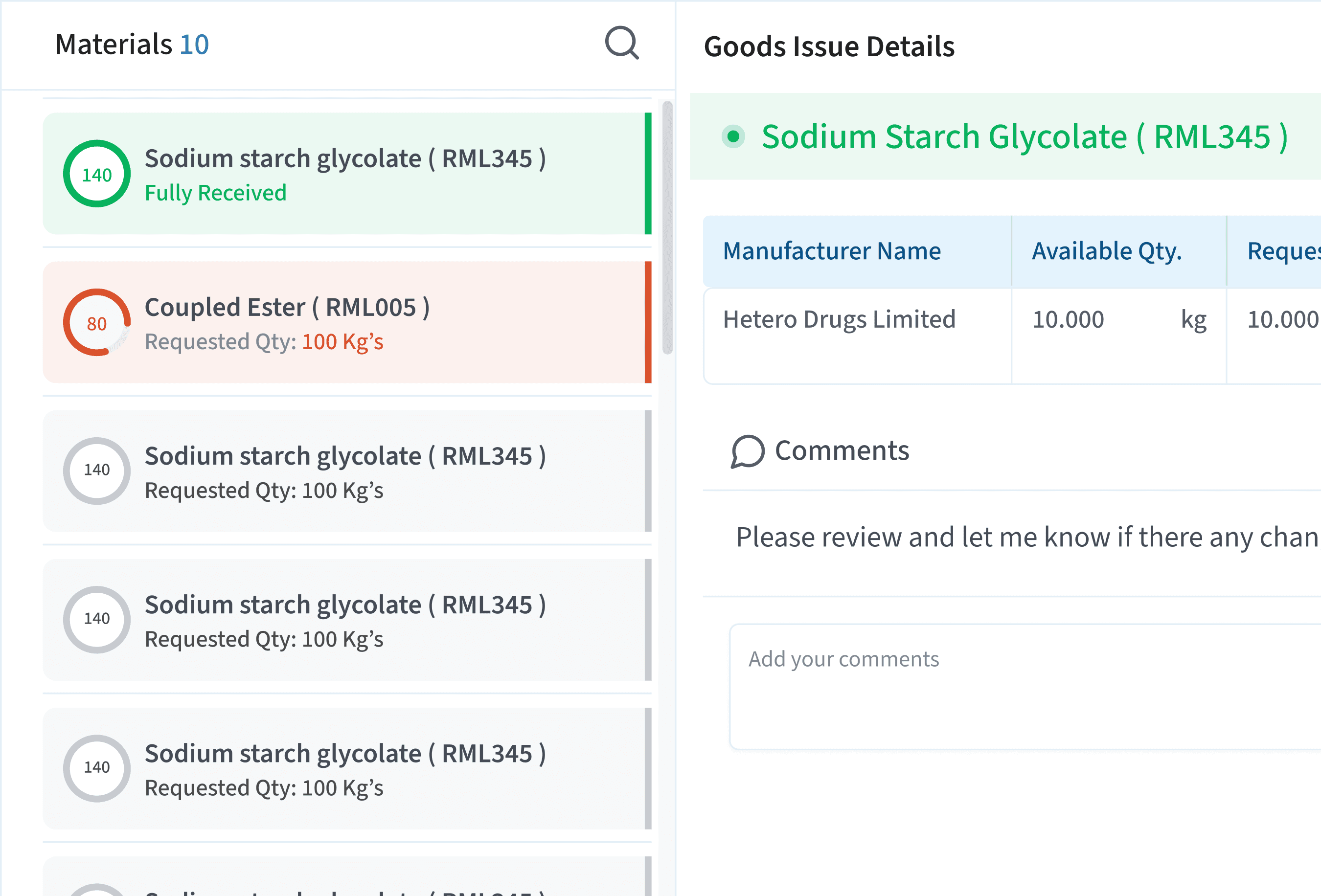Image resolution: width=1321 pixels, height=896 pixels.
Task: Click the fourth item's gray 140 ring
Action: (x=97, y=619)
